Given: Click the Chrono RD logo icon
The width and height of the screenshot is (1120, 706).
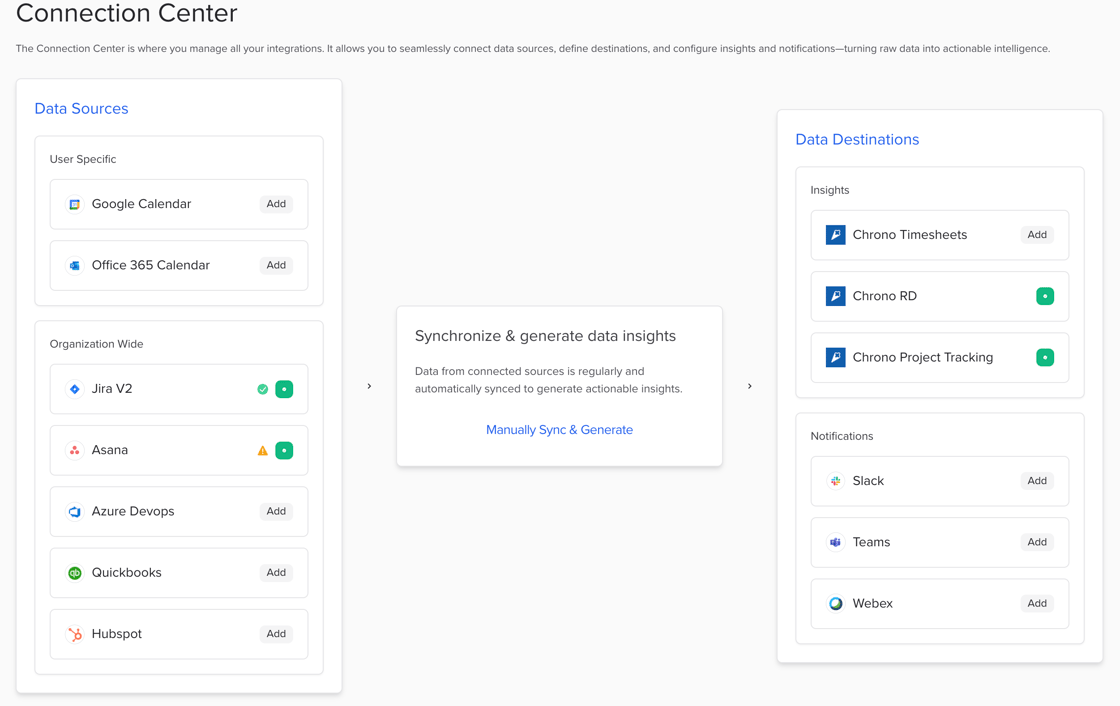Looking at the screenshot, I should (x=836, y=297).
